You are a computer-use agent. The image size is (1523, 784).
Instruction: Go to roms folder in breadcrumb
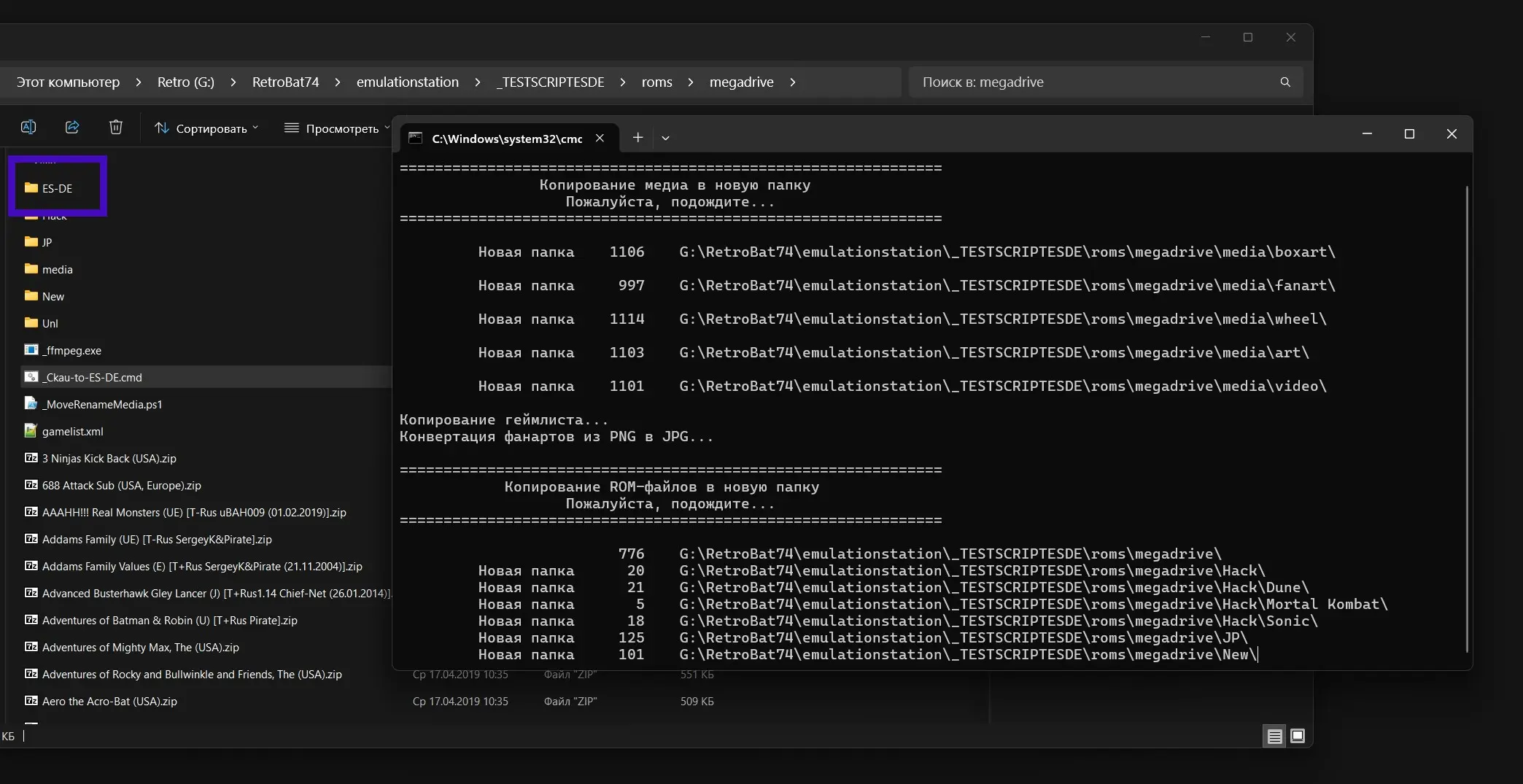tap(656, 82)
